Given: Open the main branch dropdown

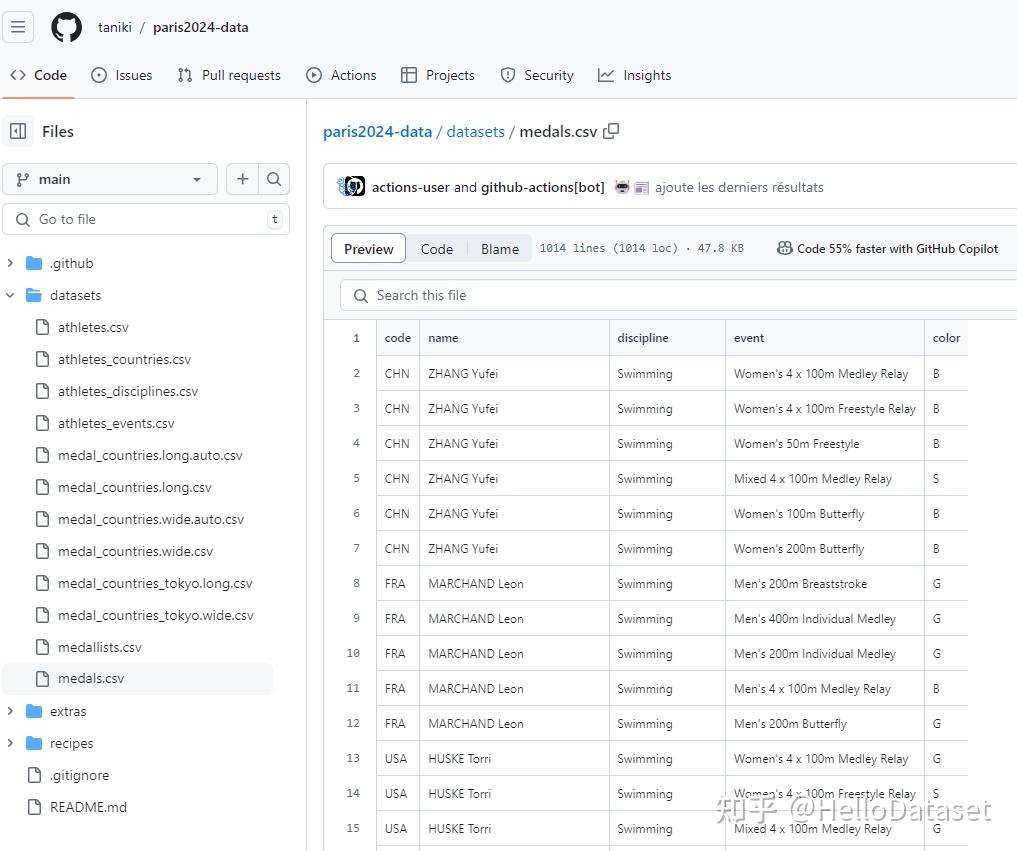Looking at the screenshot, I should [110, 179].
